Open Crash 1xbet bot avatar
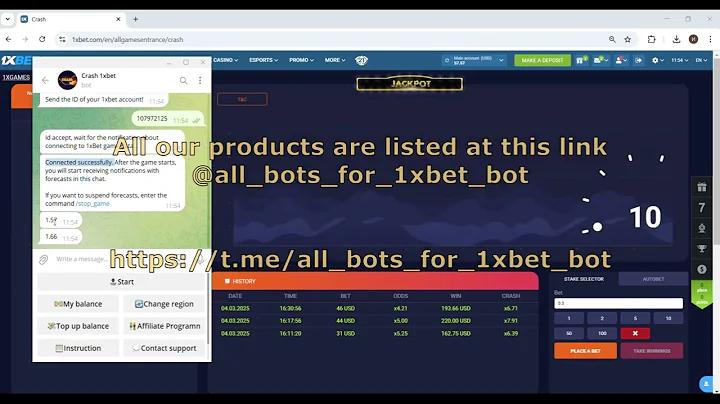The image size is (720, 404). point(68,80)
